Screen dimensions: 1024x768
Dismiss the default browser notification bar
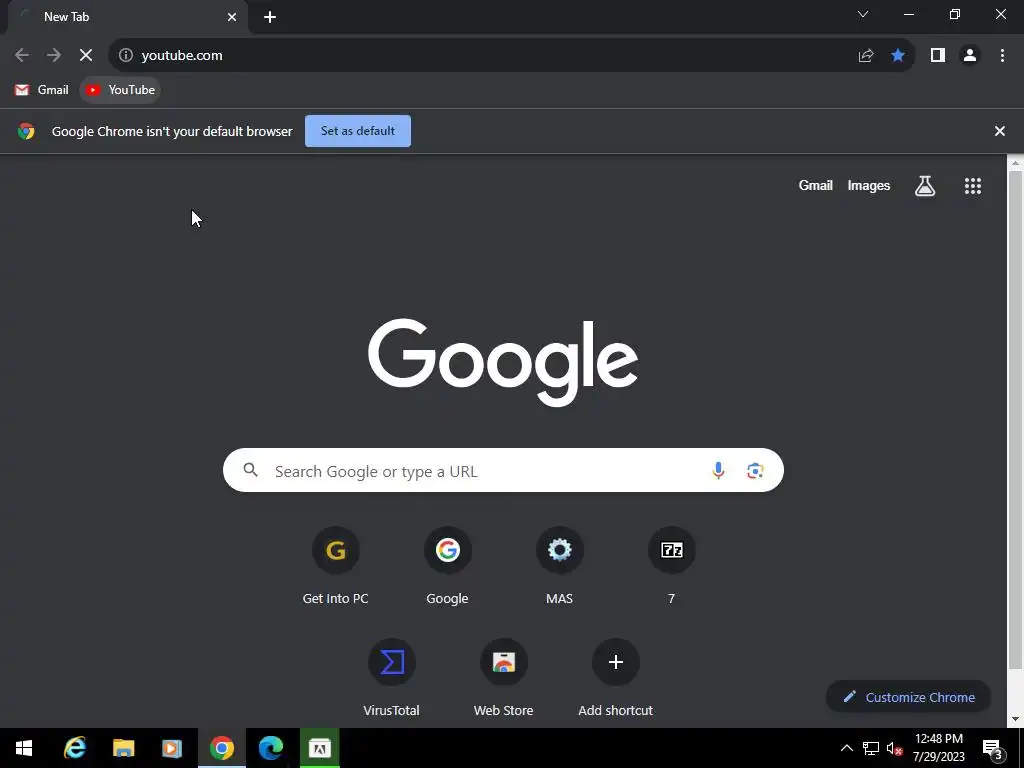click(x=999, y=131)
